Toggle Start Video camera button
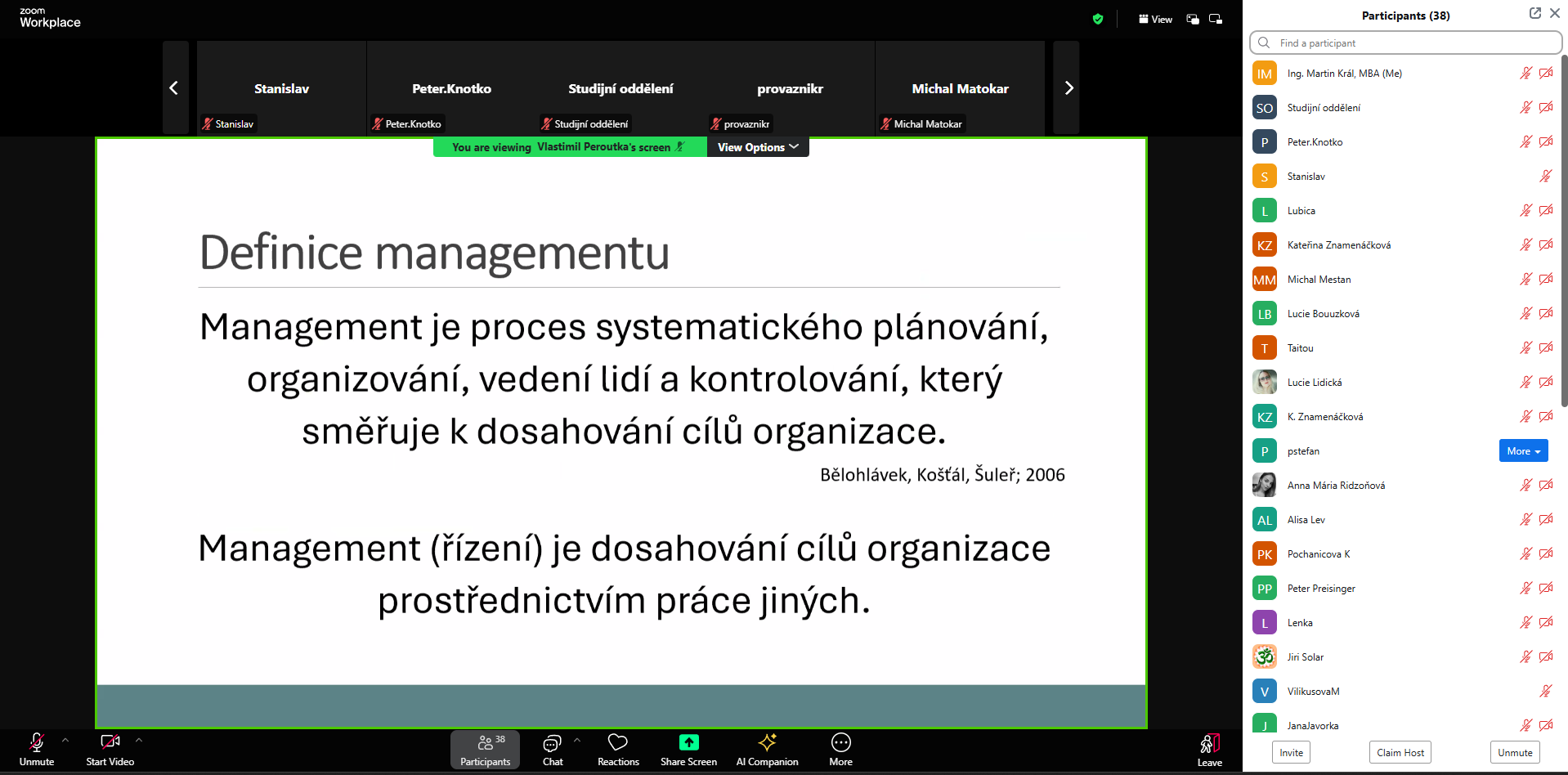This screenshot has height=775, width=1568. [110, 742]
